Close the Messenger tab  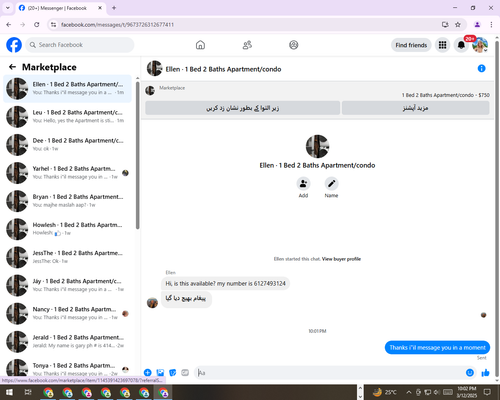tap(100, 8)
